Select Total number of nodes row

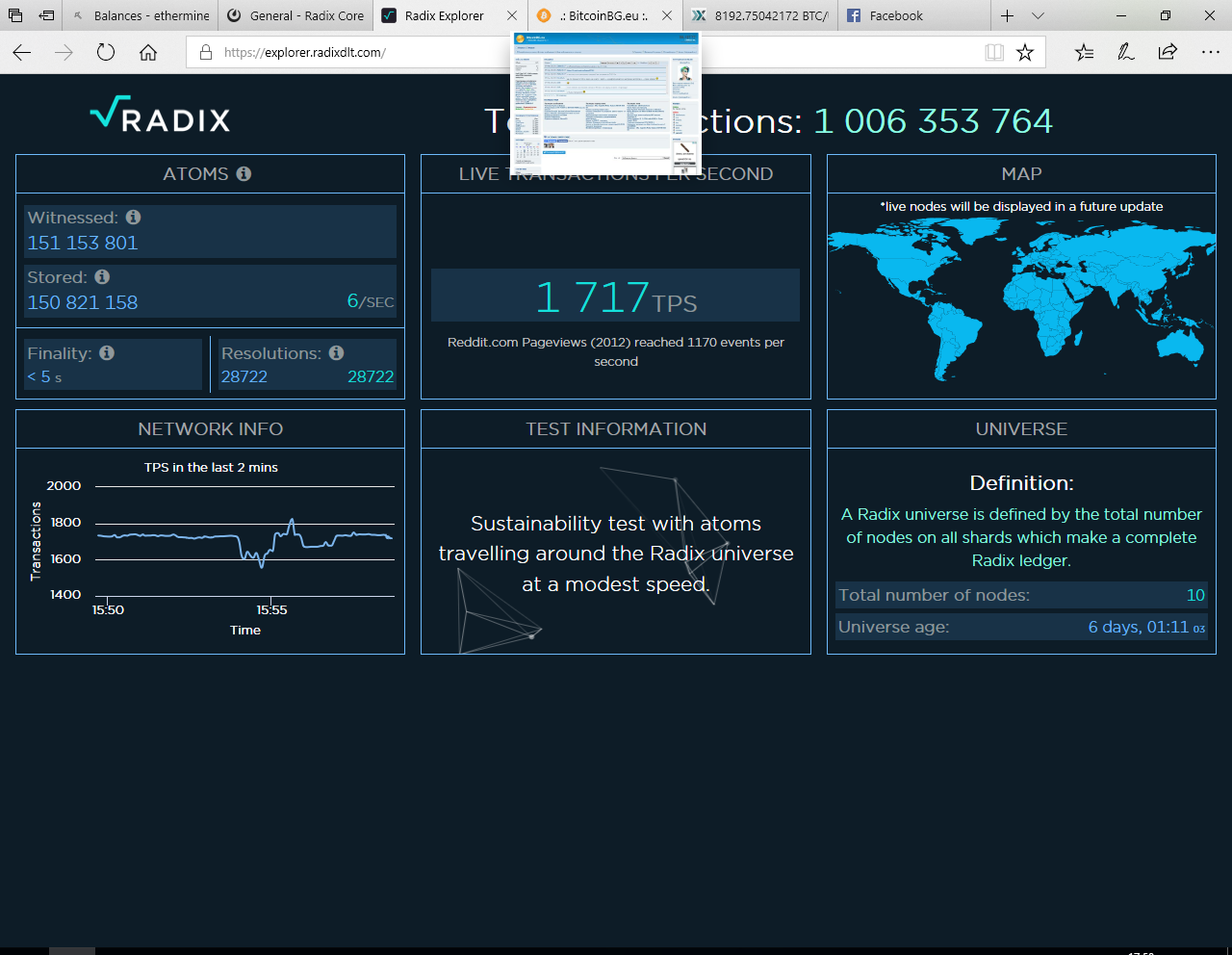point(1021,595)
